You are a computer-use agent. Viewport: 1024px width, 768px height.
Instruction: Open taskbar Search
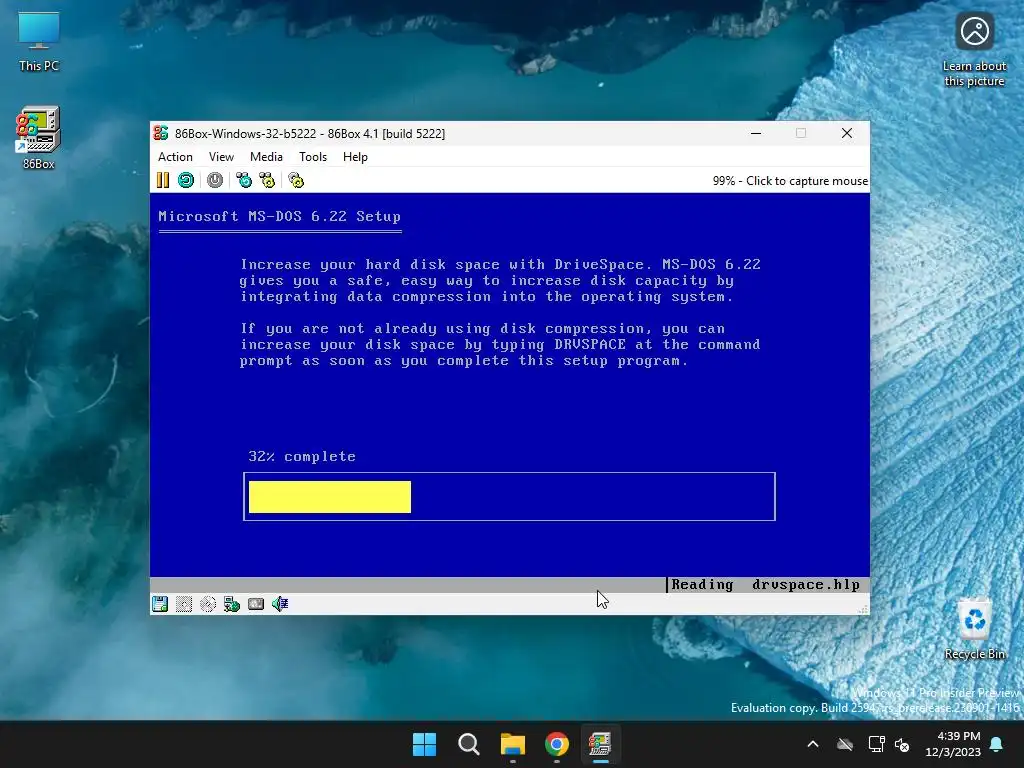tap(468, 744)
